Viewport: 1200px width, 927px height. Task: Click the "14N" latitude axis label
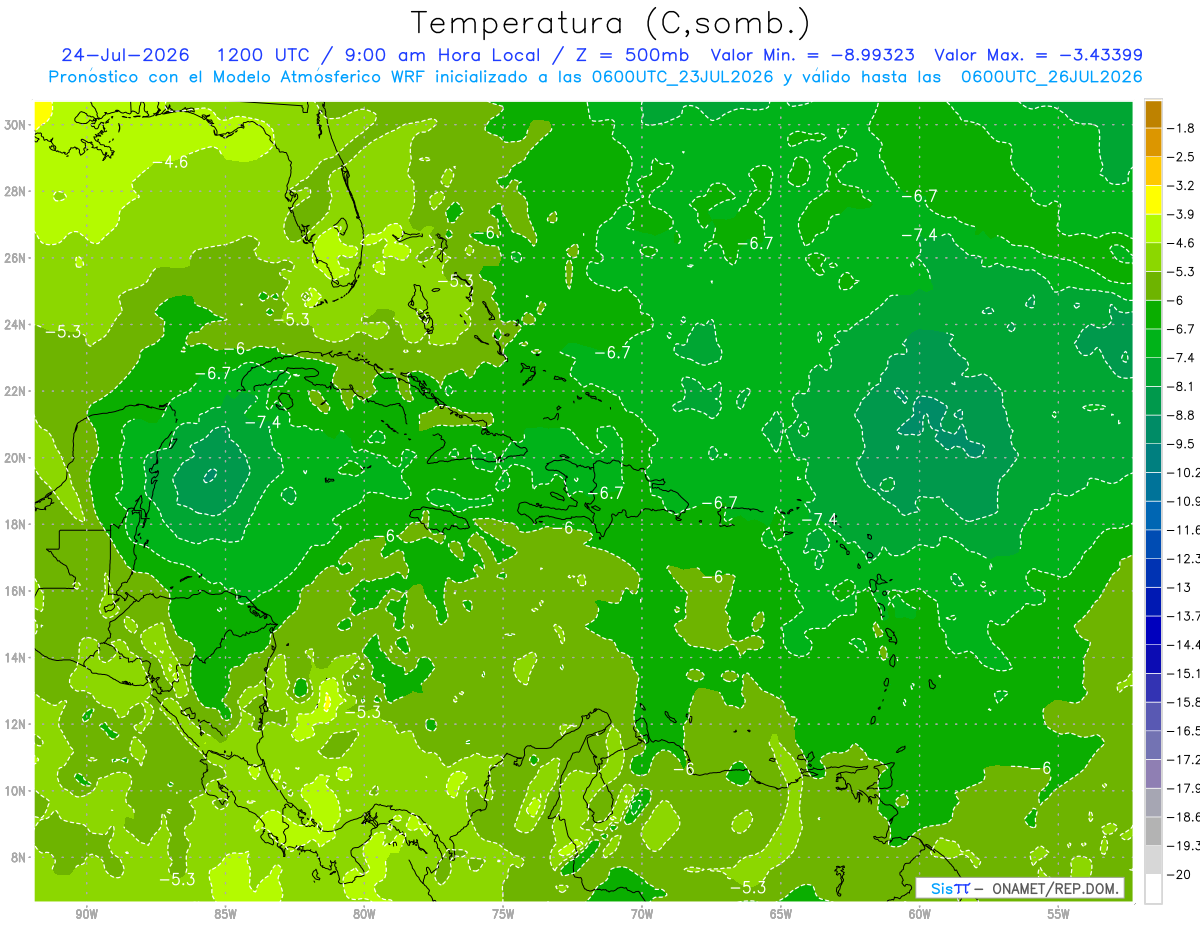click(17, 657)
